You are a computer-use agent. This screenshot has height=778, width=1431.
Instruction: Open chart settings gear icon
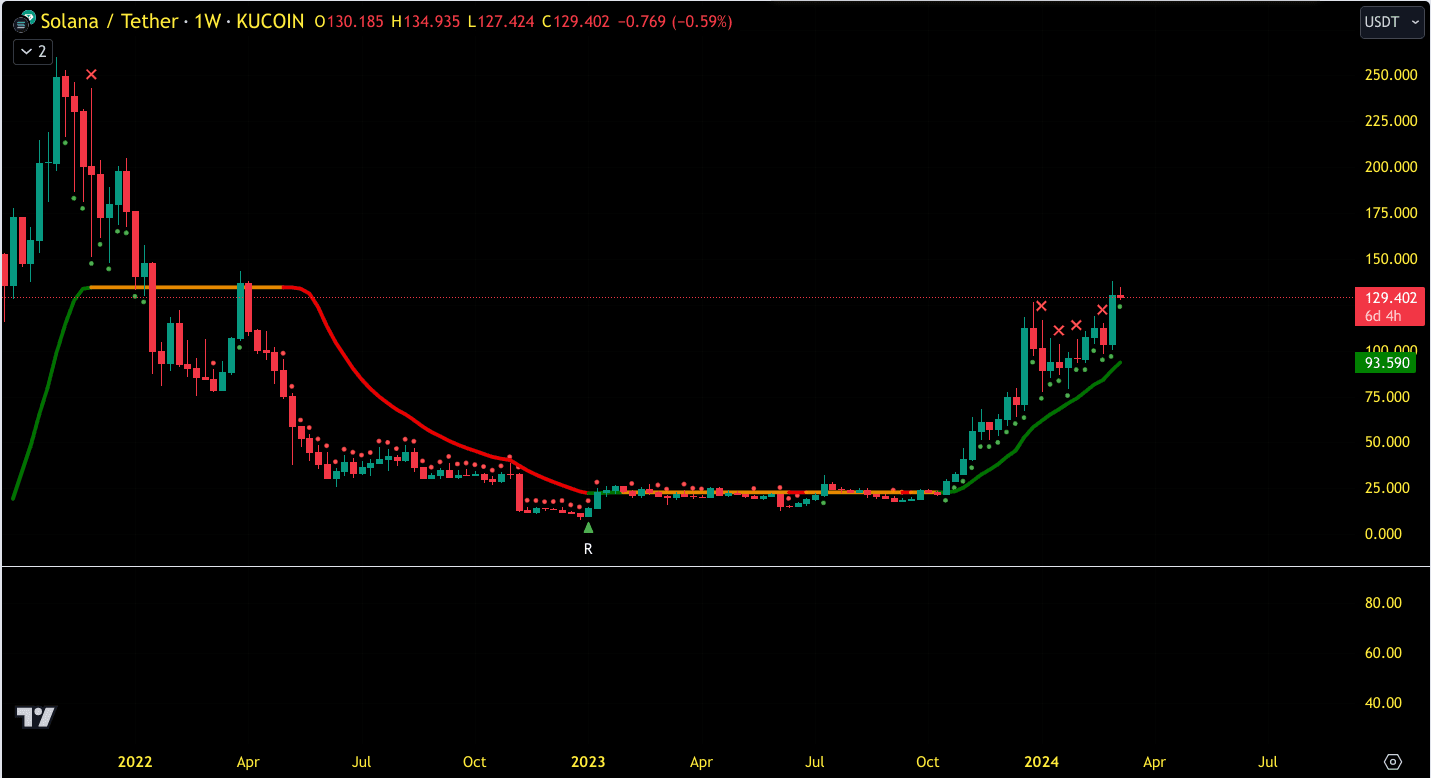click(x=1394, y=762)
